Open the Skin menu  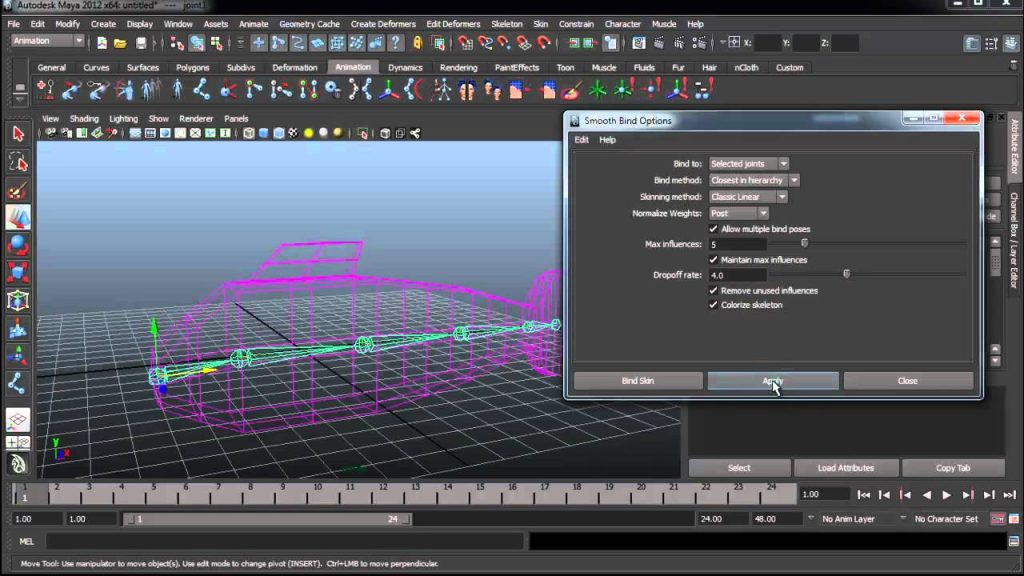(540, 24)
